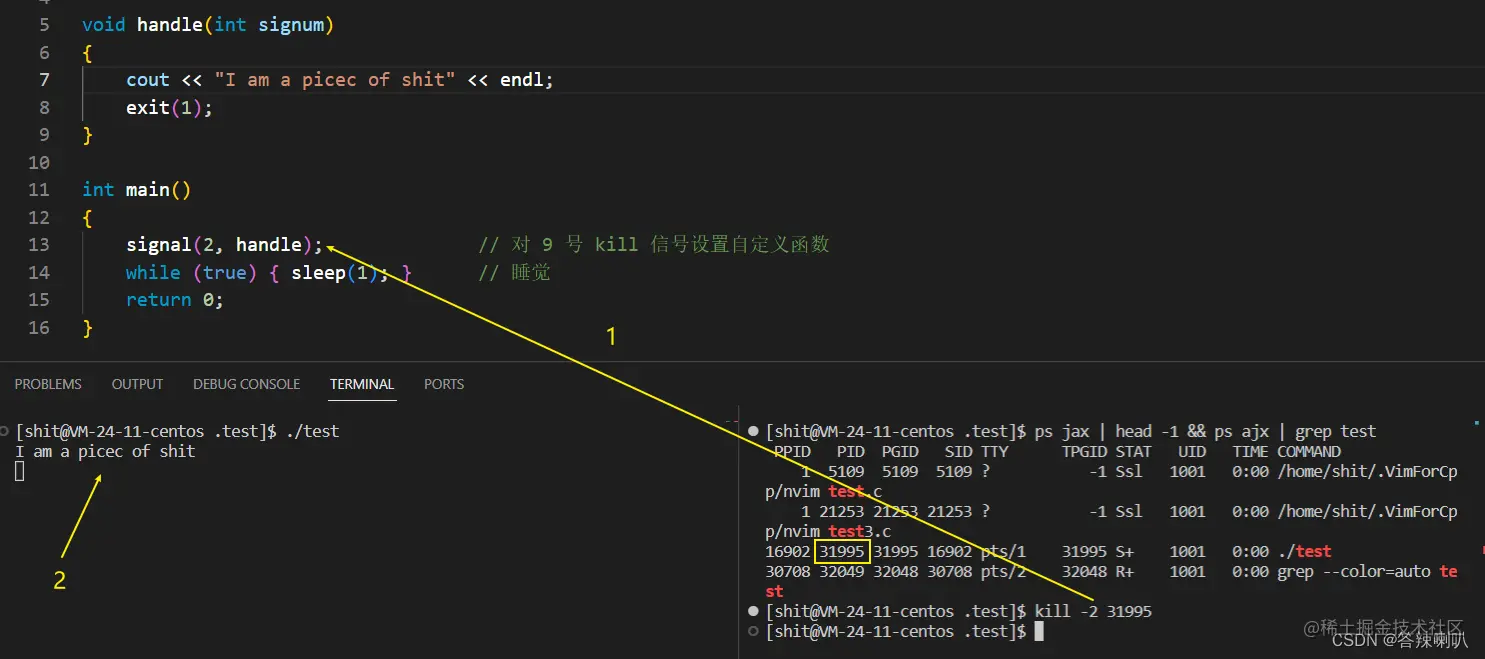Click PID 21253 in the ps output
Screen dimensions: 1485x659
842,511
